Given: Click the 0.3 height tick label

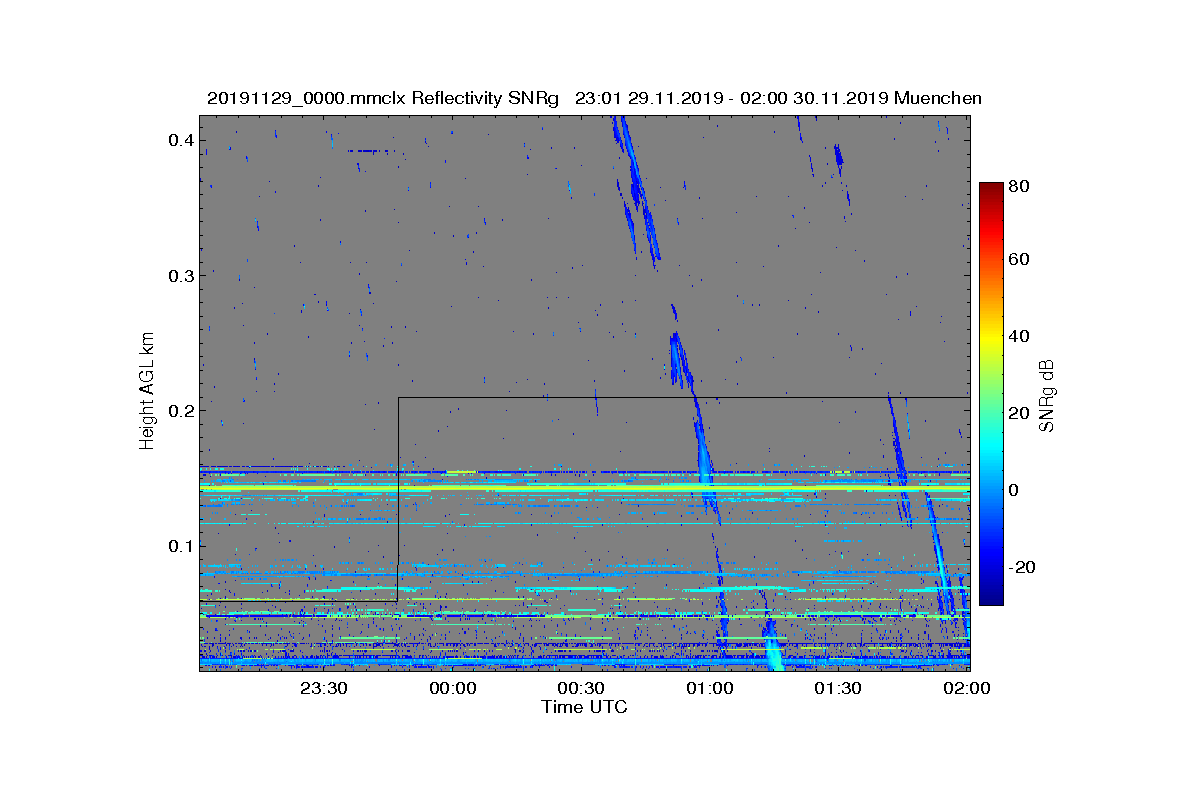Looking at the screenshot, I should click(x=180, y=275).
